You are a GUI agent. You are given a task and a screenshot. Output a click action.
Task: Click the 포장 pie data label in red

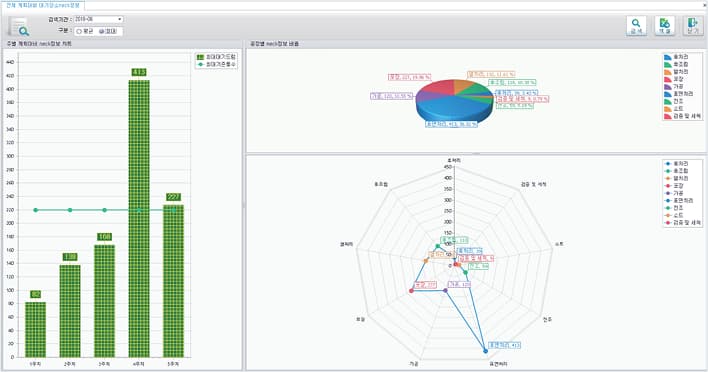click(410, 77)
